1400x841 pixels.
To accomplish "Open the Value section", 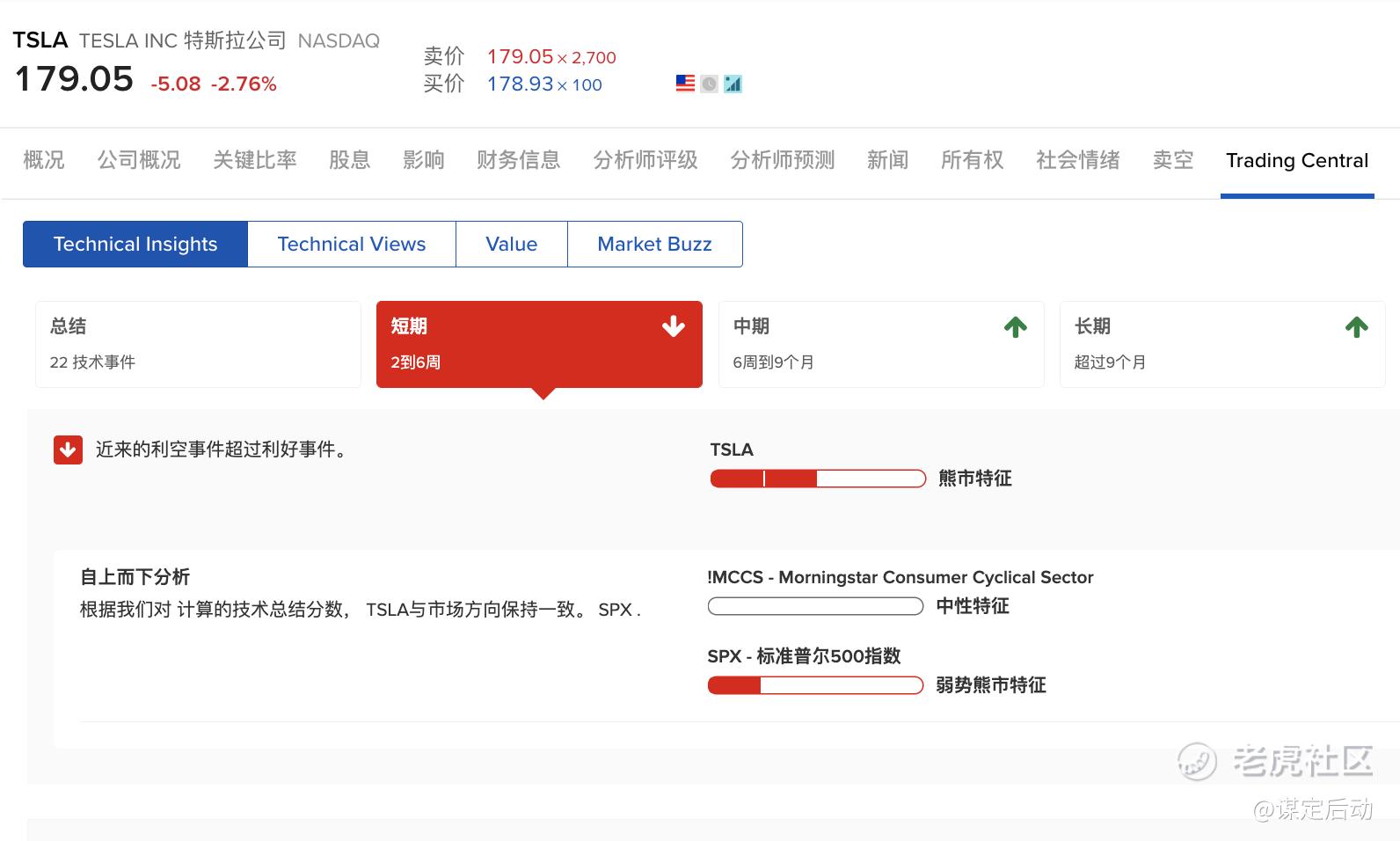I will pos(512,244).
